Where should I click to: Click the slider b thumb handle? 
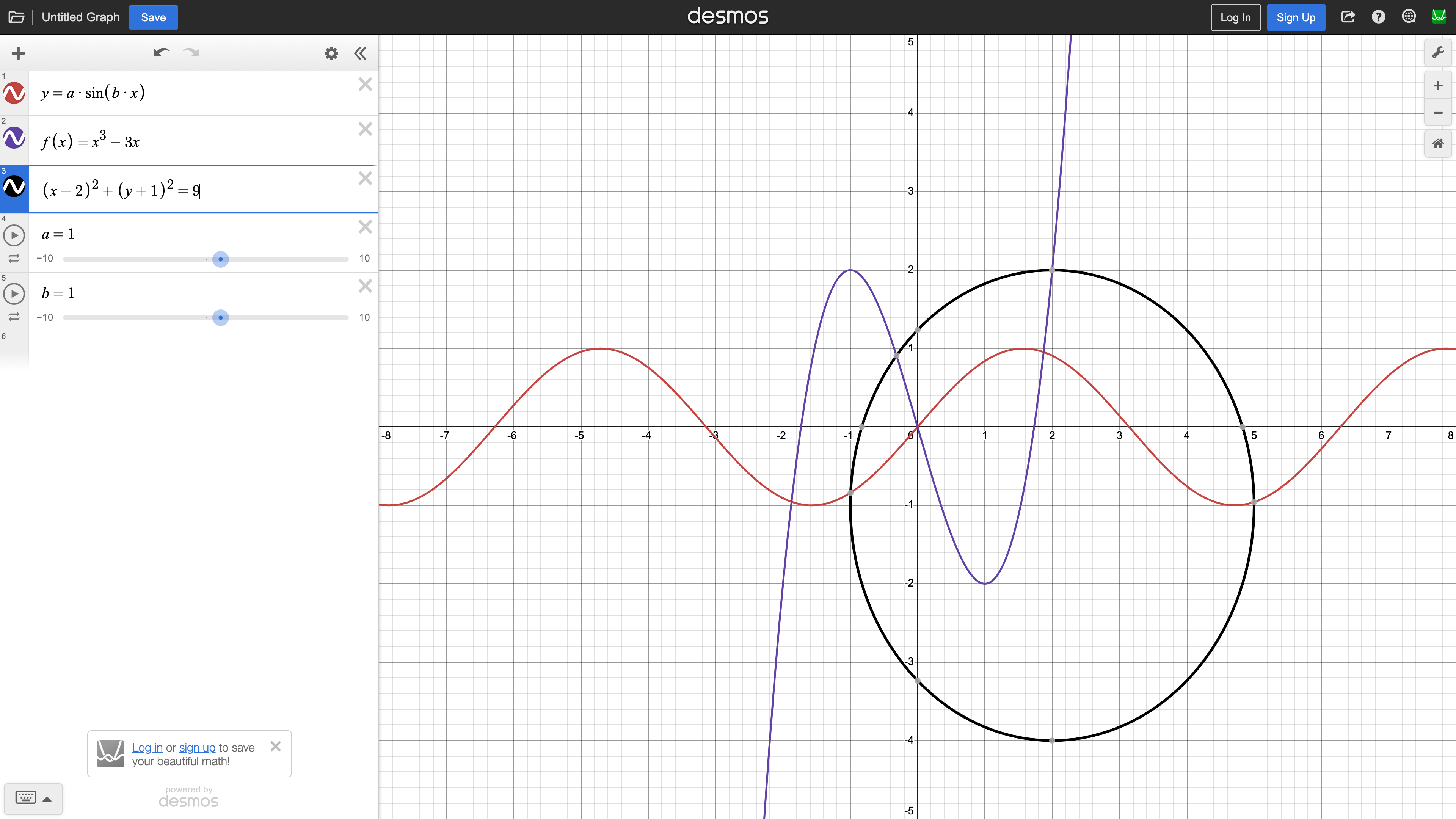(x=220, y=318)
